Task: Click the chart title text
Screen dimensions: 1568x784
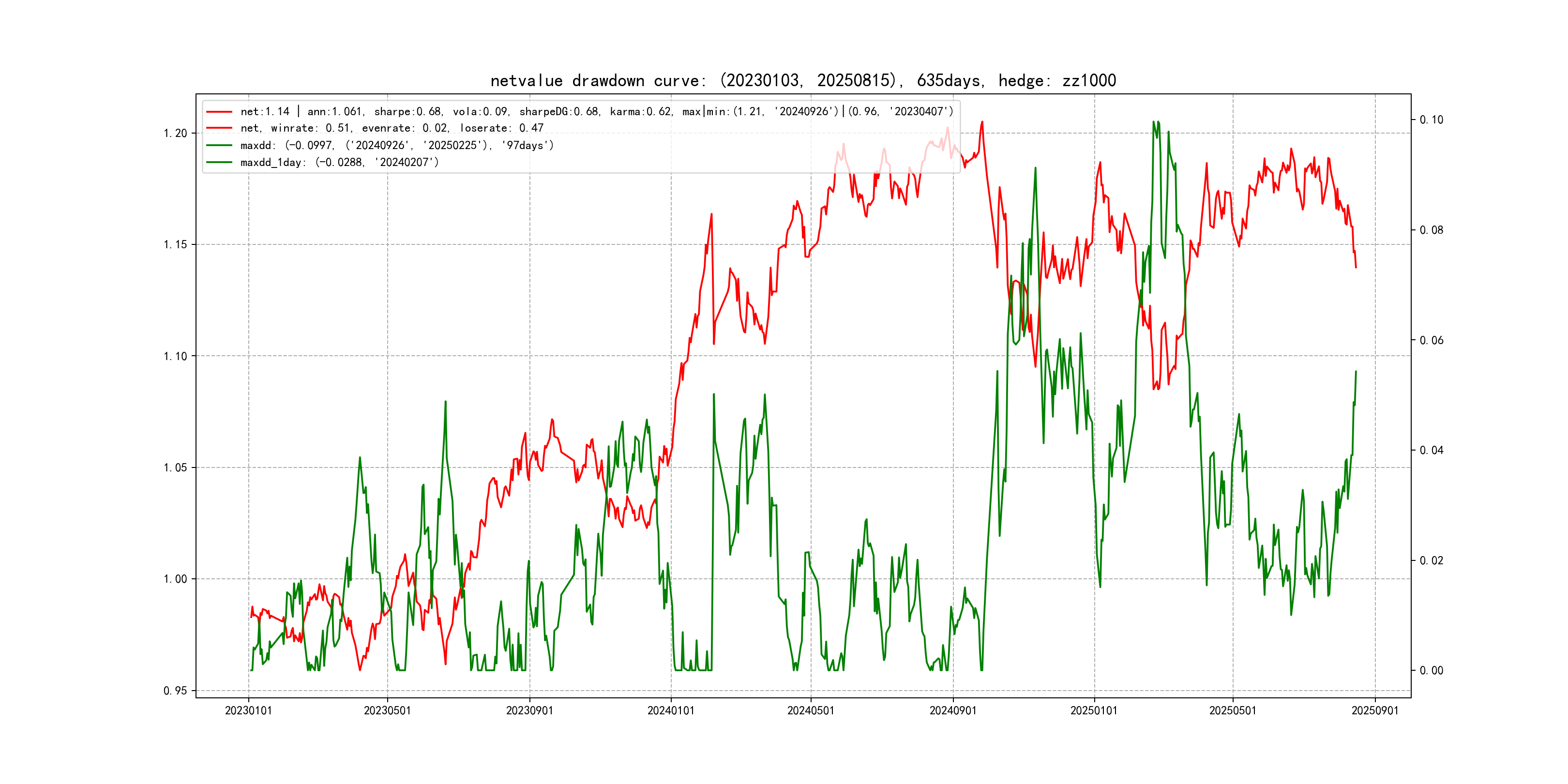Action: [803, 81]
